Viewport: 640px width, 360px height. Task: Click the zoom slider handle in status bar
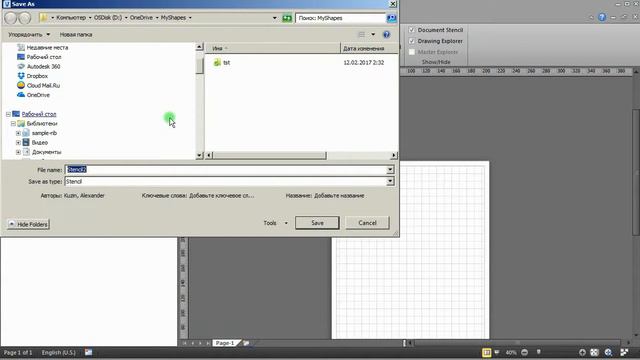click(539, 352)
